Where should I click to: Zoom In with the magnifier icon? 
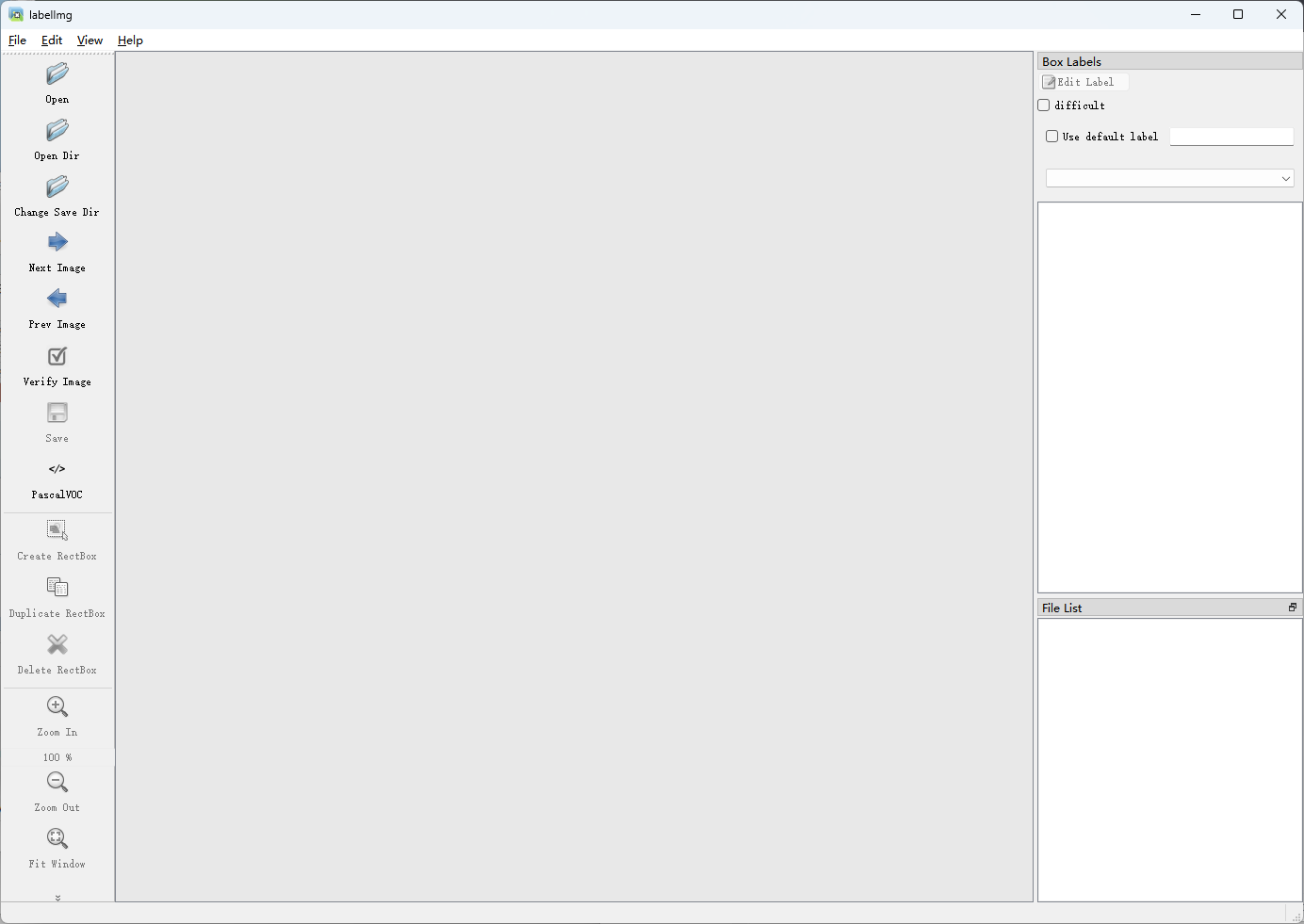(x=57, y=706)
